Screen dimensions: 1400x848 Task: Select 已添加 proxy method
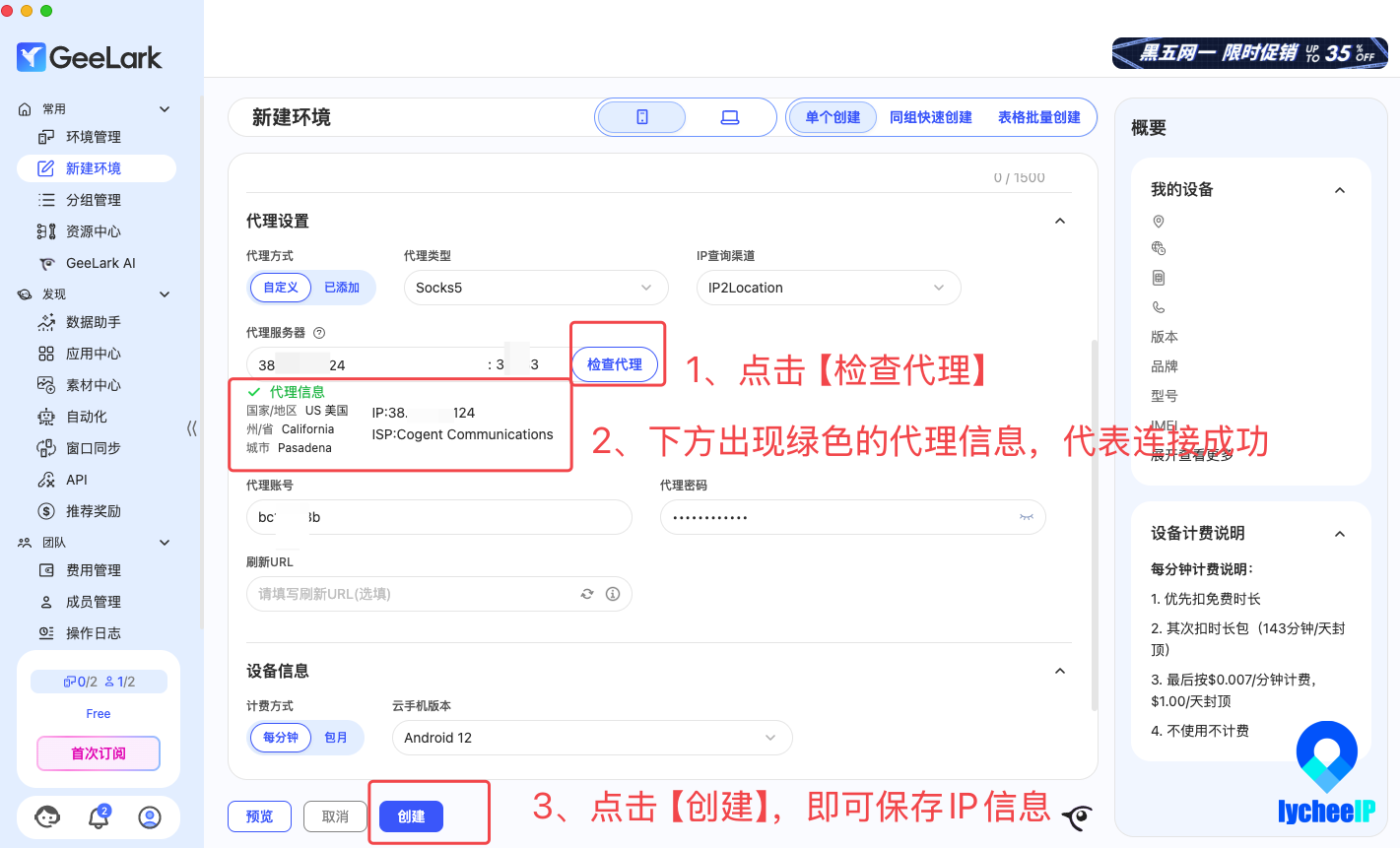coord(342,288)
